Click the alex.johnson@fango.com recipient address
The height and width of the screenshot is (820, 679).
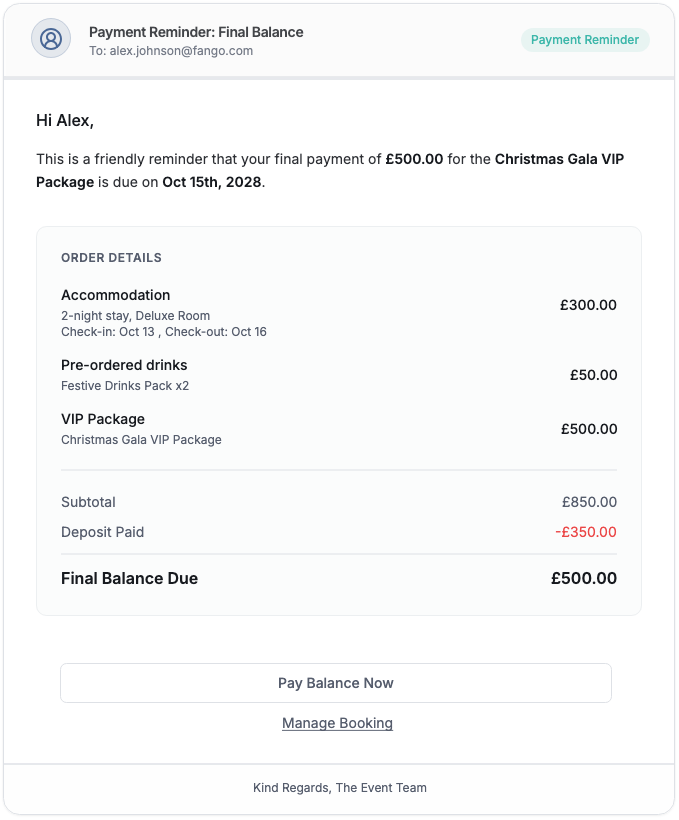pyautogui.click(x=181, y=51)
